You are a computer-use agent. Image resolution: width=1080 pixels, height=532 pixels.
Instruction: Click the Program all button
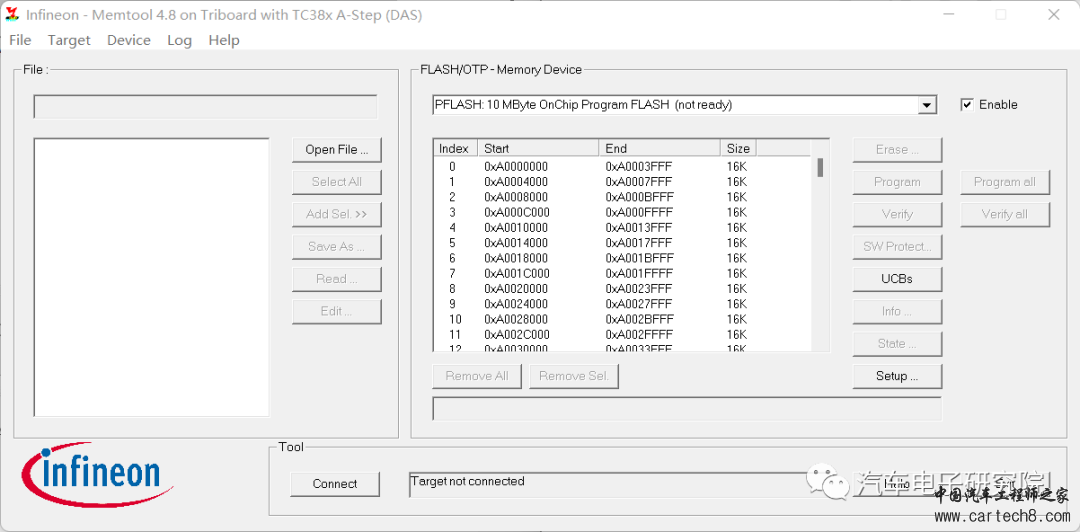(1005, 182)
